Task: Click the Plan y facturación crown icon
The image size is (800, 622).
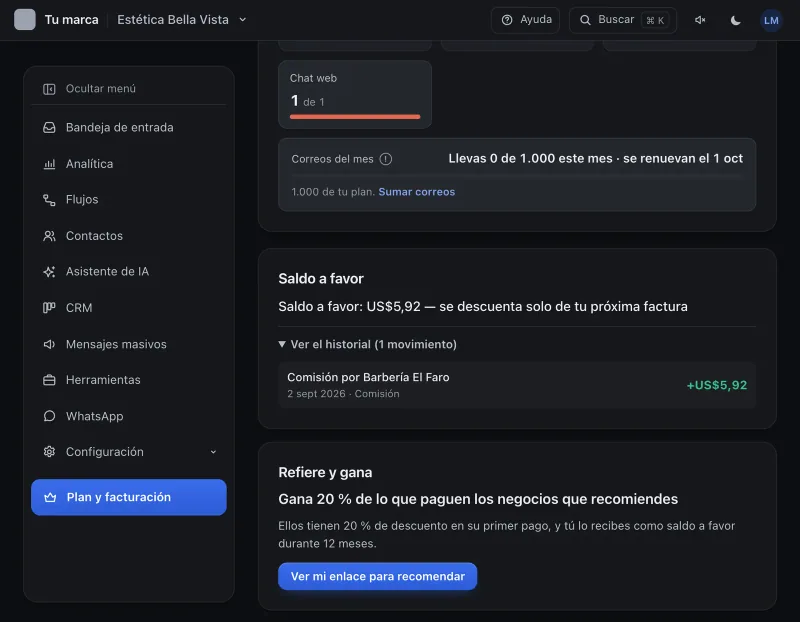Action: [50, 497]
